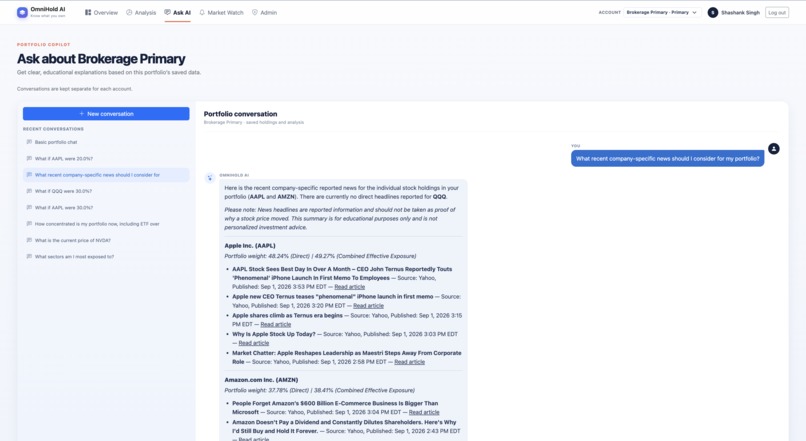This screenshot has height=441, width=806.
Task: Open the current price of NVDA conversation
Action: (x=106, y=240)
